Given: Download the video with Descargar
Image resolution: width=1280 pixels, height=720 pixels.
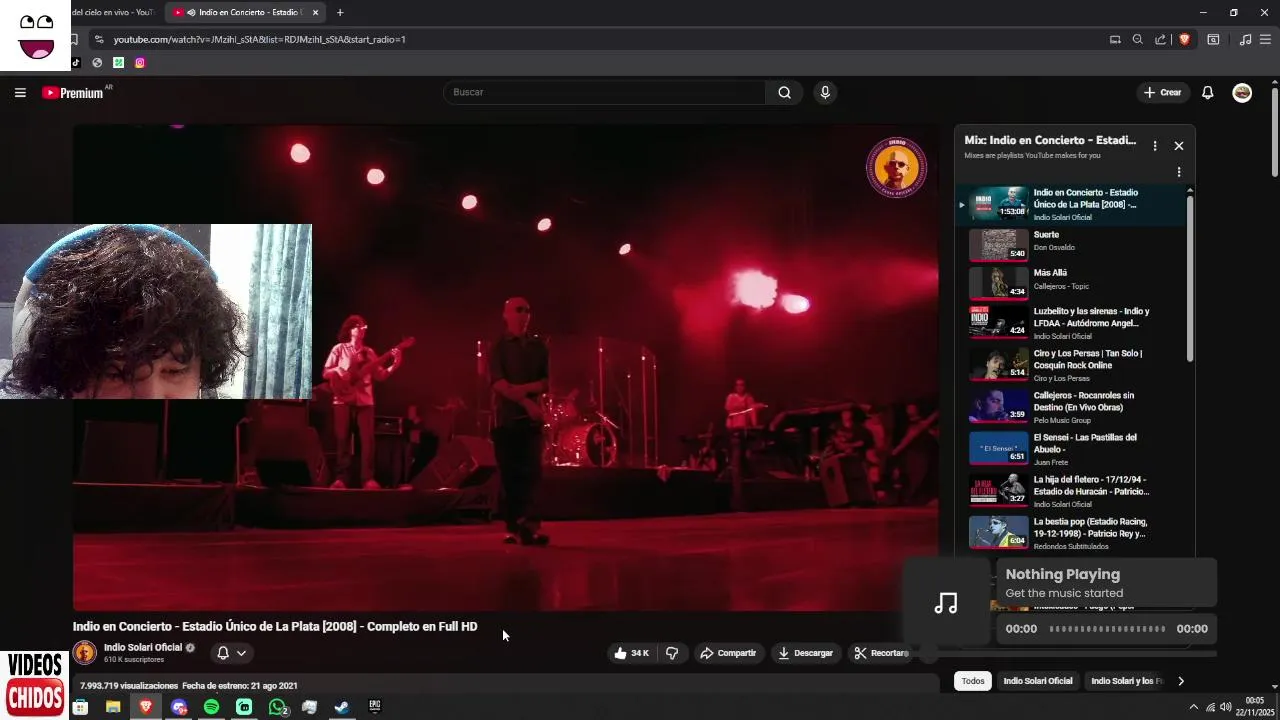Looking at the screenshot, I should [x=806, y=653].
